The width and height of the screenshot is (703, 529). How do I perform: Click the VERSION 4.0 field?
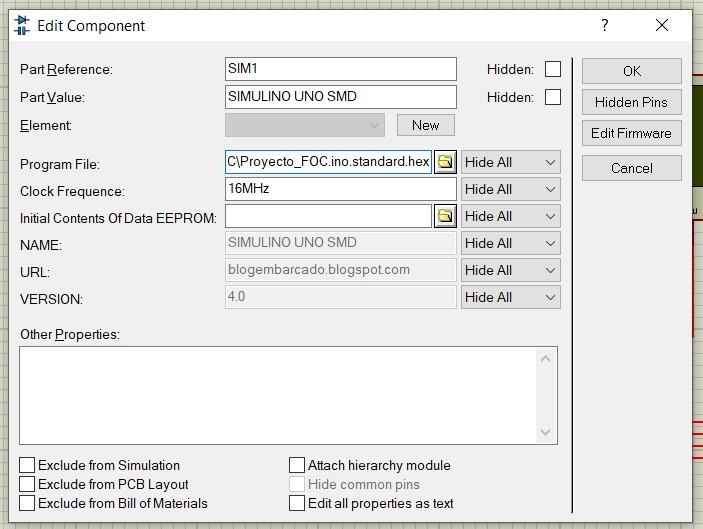coord(341,296)
